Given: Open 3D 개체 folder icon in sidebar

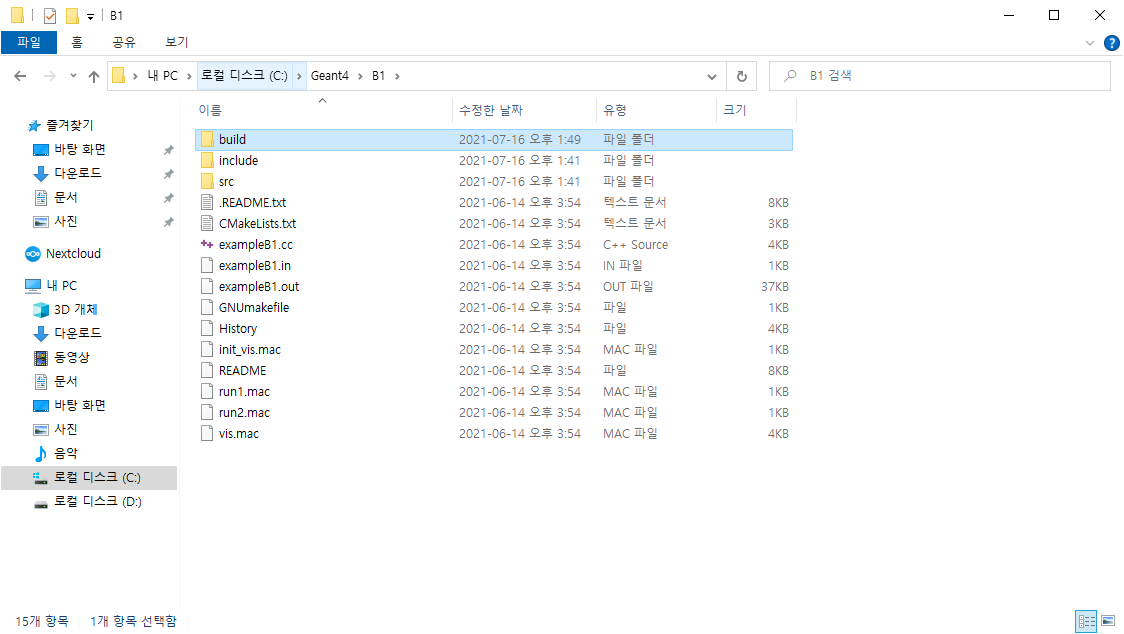Looking at the screenshot, I should click(x=41, y=309).
